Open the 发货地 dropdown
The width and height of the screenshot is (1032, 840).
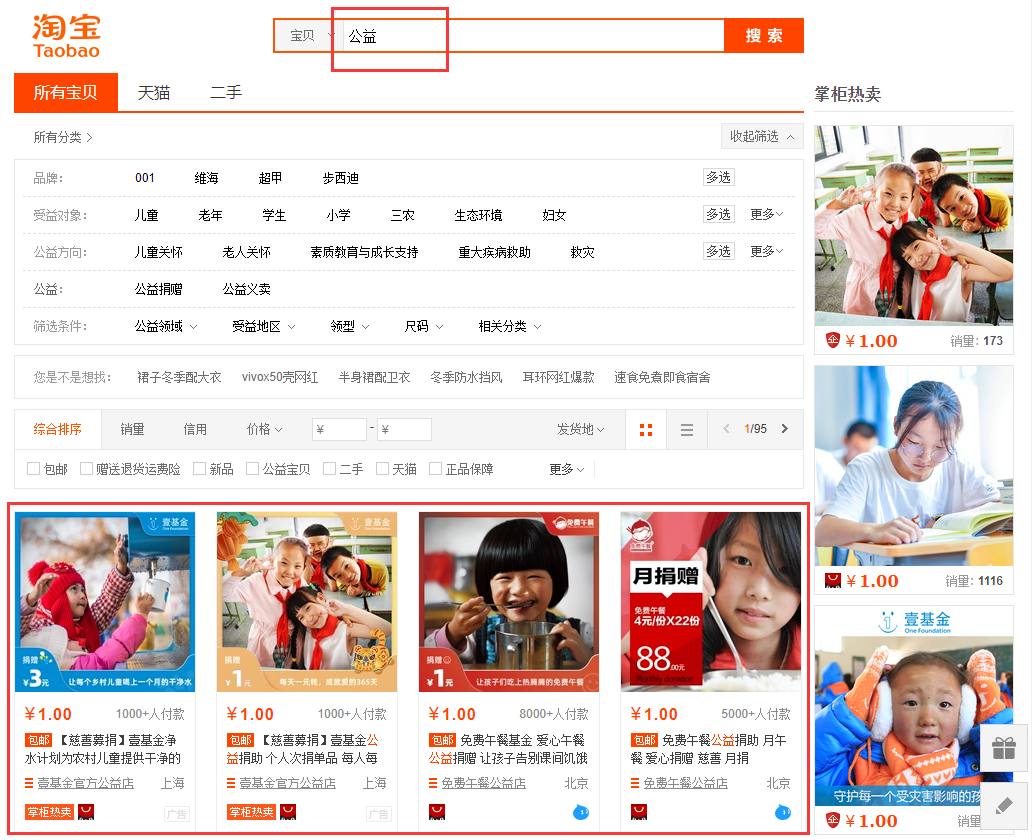coord(580,429)
